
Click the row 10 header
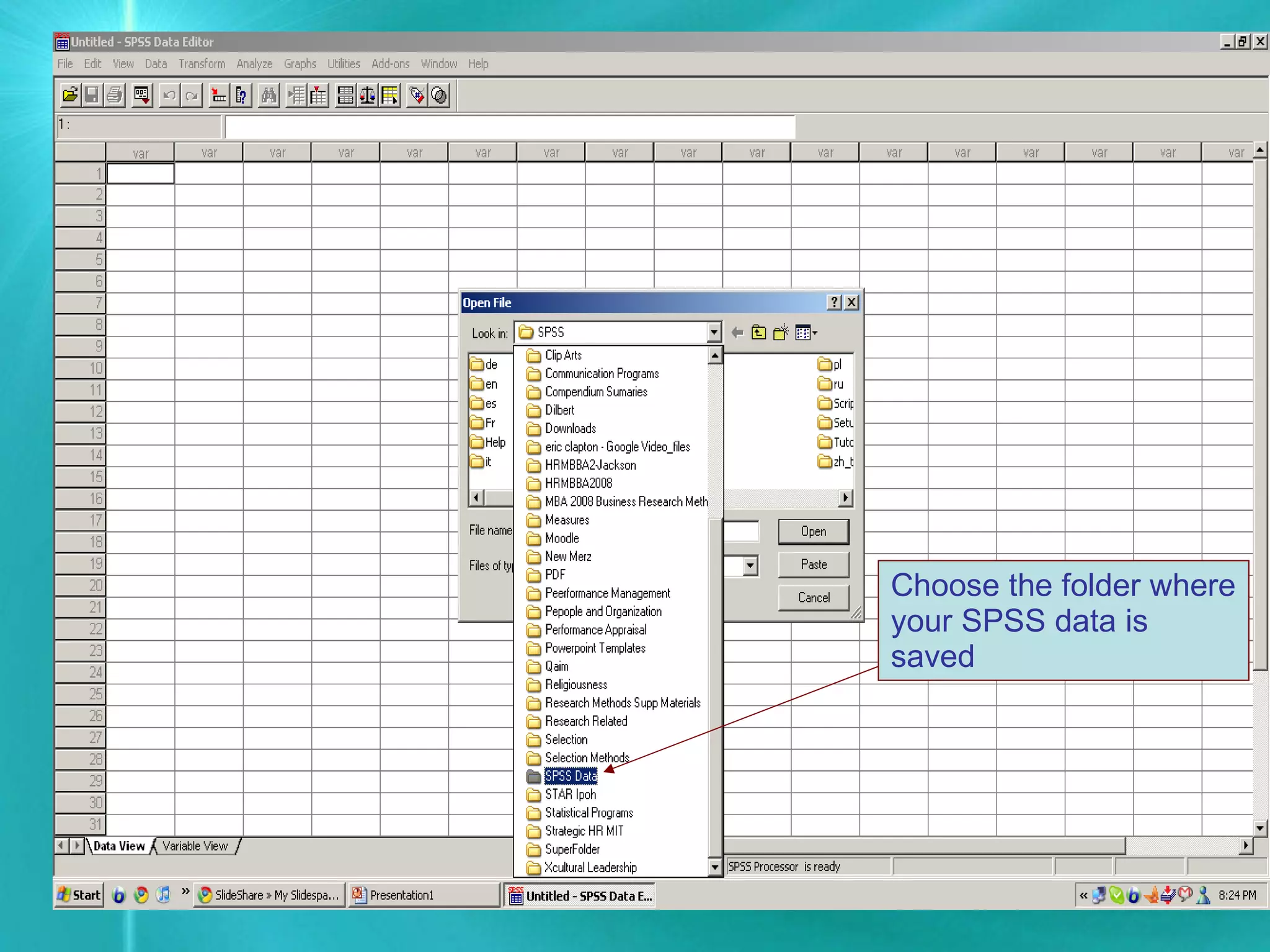coord(80,368)
